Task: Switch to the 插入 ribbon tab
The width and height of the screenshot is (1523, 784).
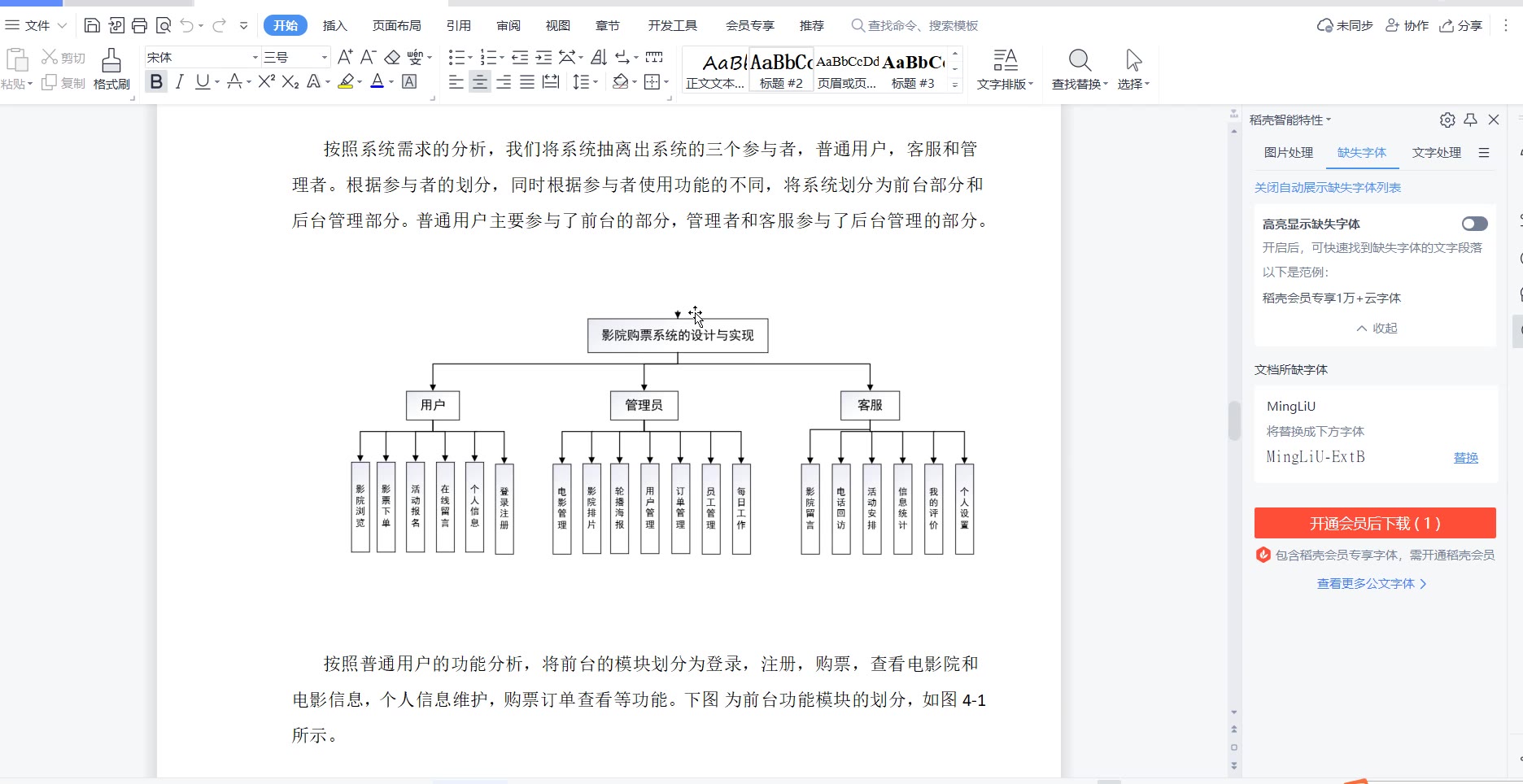Action: [334, 26]
